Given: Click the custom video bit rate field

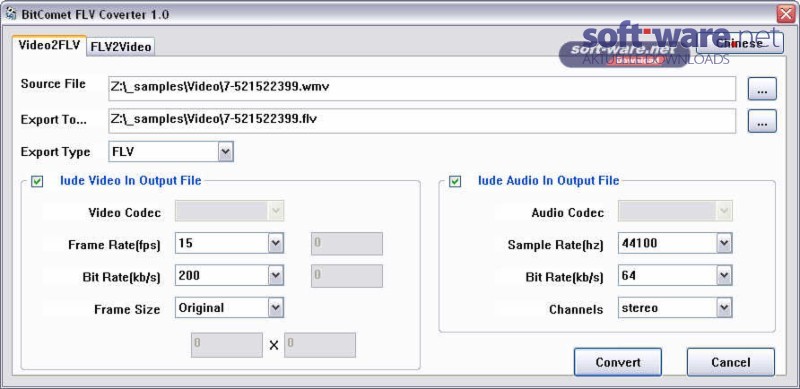Looking at the screenshot, I should pos(347,276).
